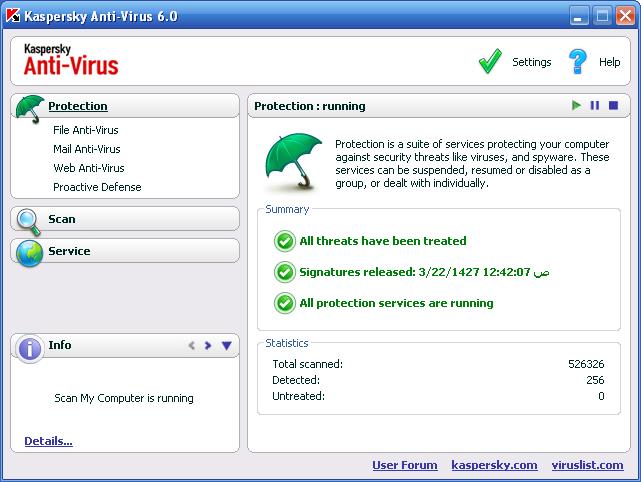Image resolution: width=641 pixels, height=482 pixels.
Task: Click the All threats have been treated status
Action: (x=383, y=241)
